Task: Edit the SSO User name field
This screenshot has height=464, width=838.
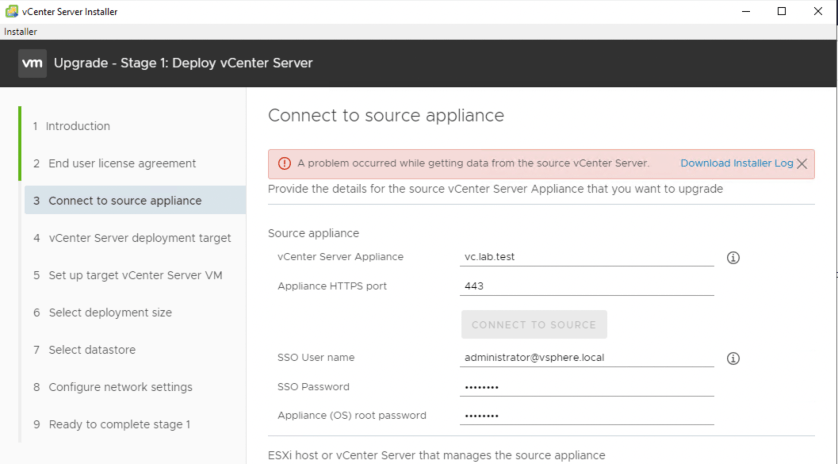Action: click(586, 357)
